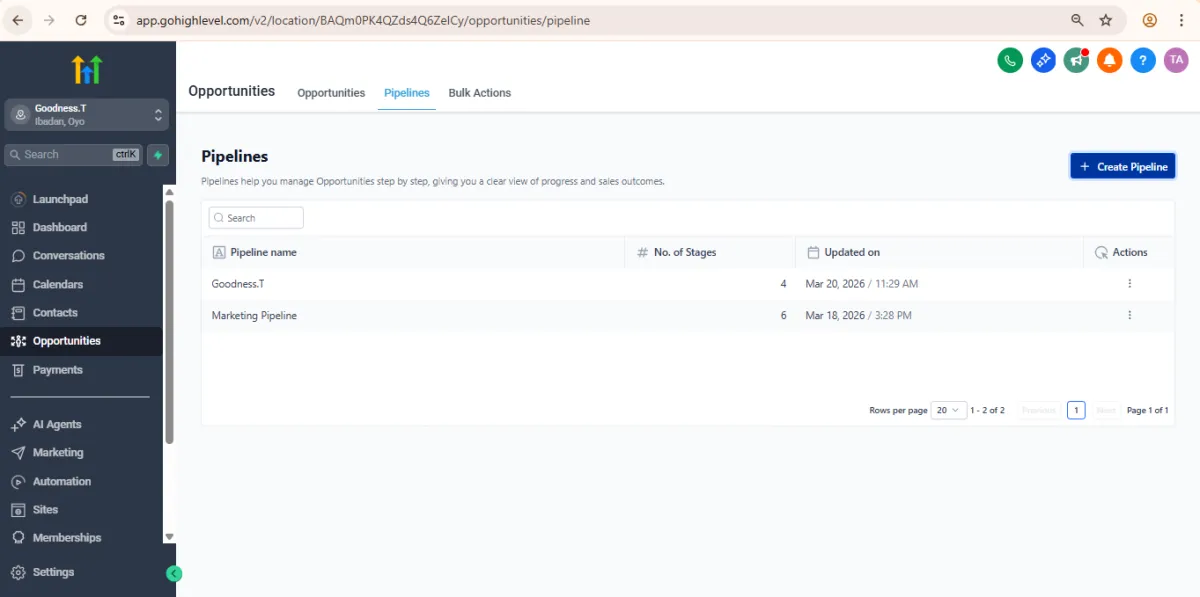
Task: Open actions menu for Marketing Pipeline row
Action: (x=1129, y=315)
